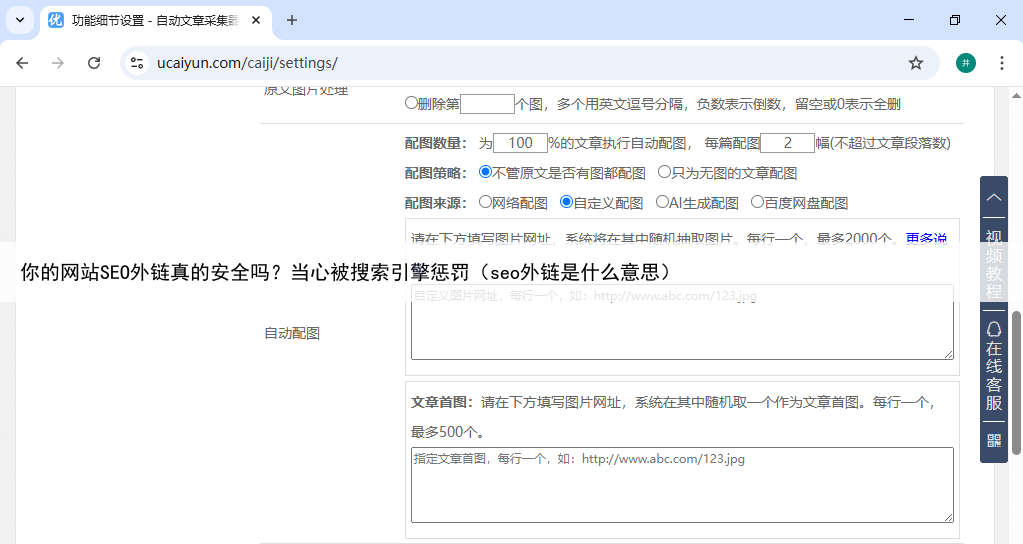Click the browser back arrow
Viewport: 1023px width, 544px height.
coord(22,63)
